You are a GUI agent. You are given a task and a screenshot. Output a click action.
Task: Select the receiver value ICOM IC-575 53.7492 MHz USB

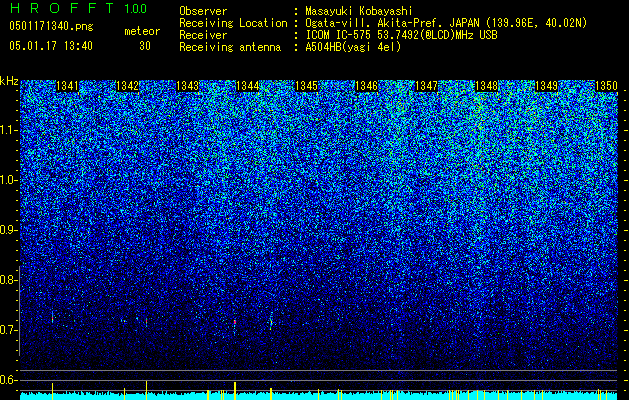click(402, 35)
